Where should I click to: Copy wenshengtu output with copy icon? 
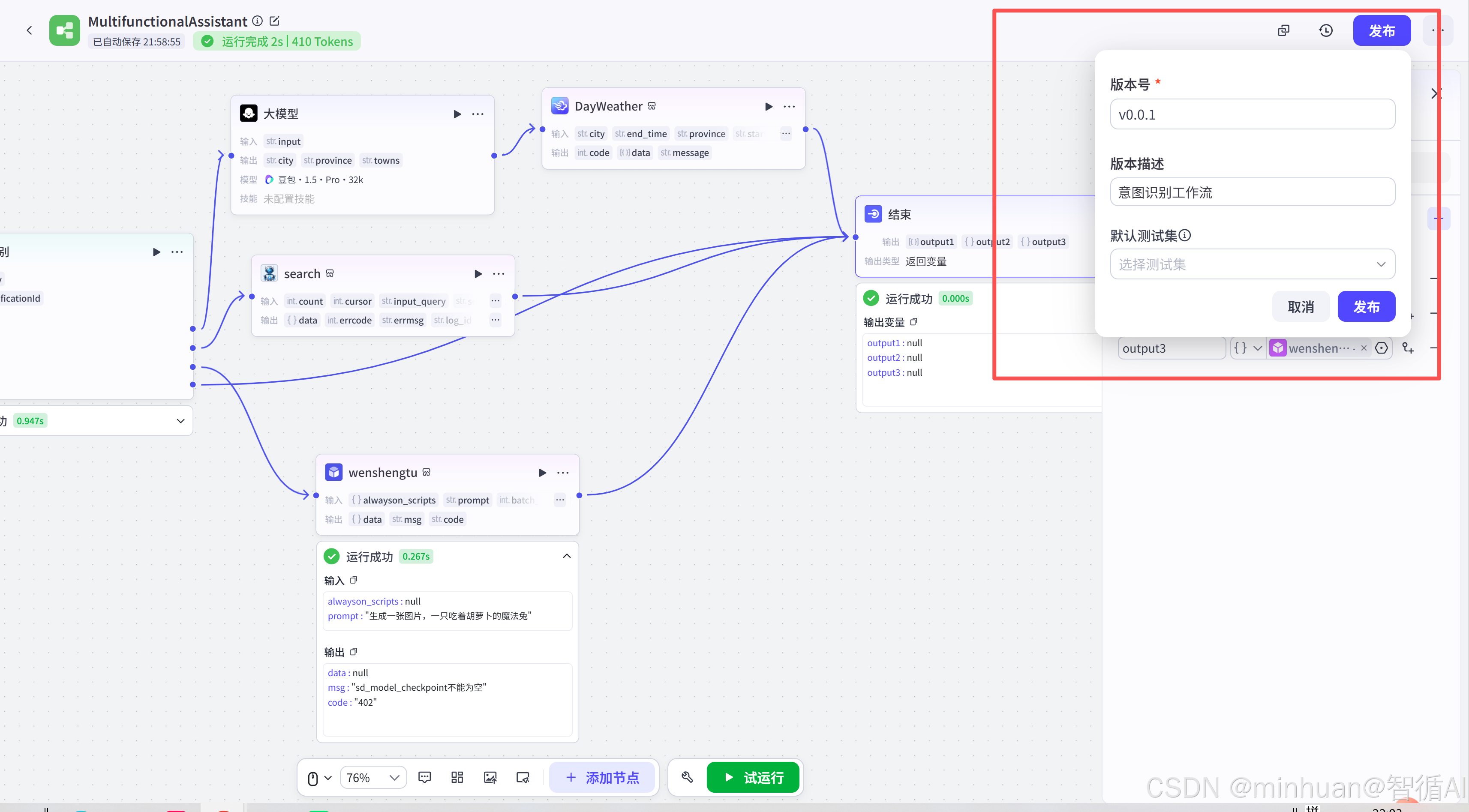354,652
